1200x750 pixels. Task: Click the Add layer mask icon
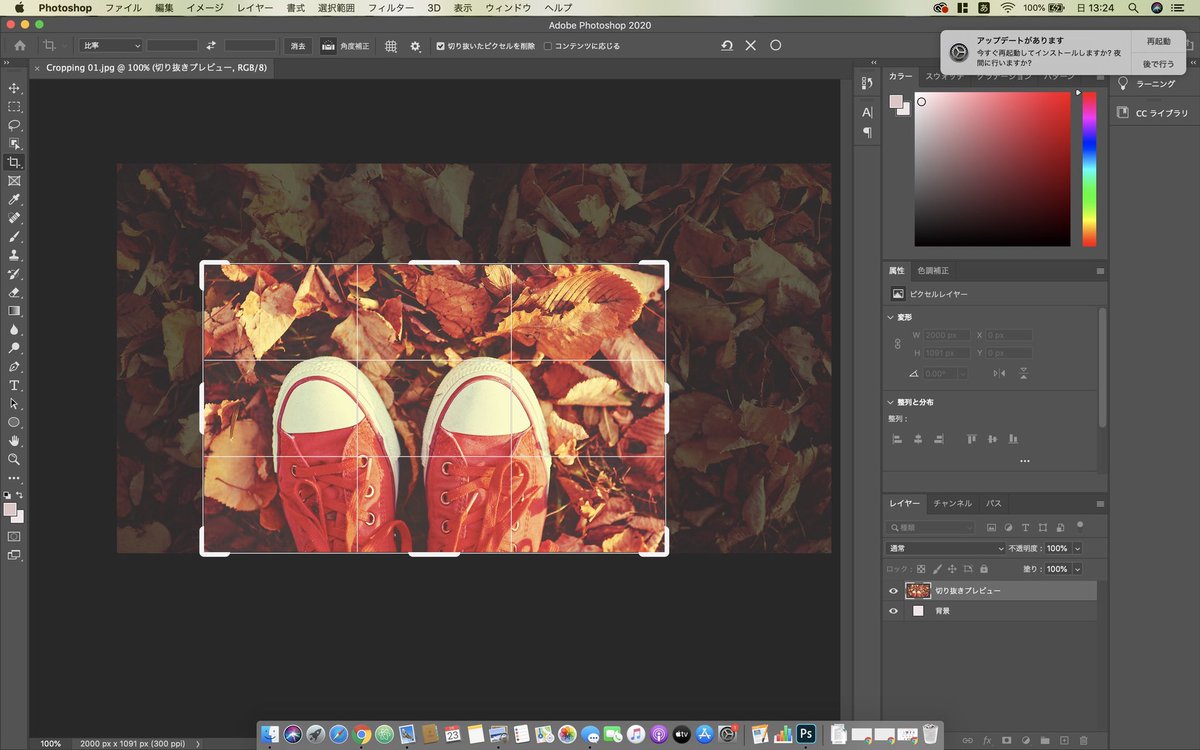(1007, 740)
